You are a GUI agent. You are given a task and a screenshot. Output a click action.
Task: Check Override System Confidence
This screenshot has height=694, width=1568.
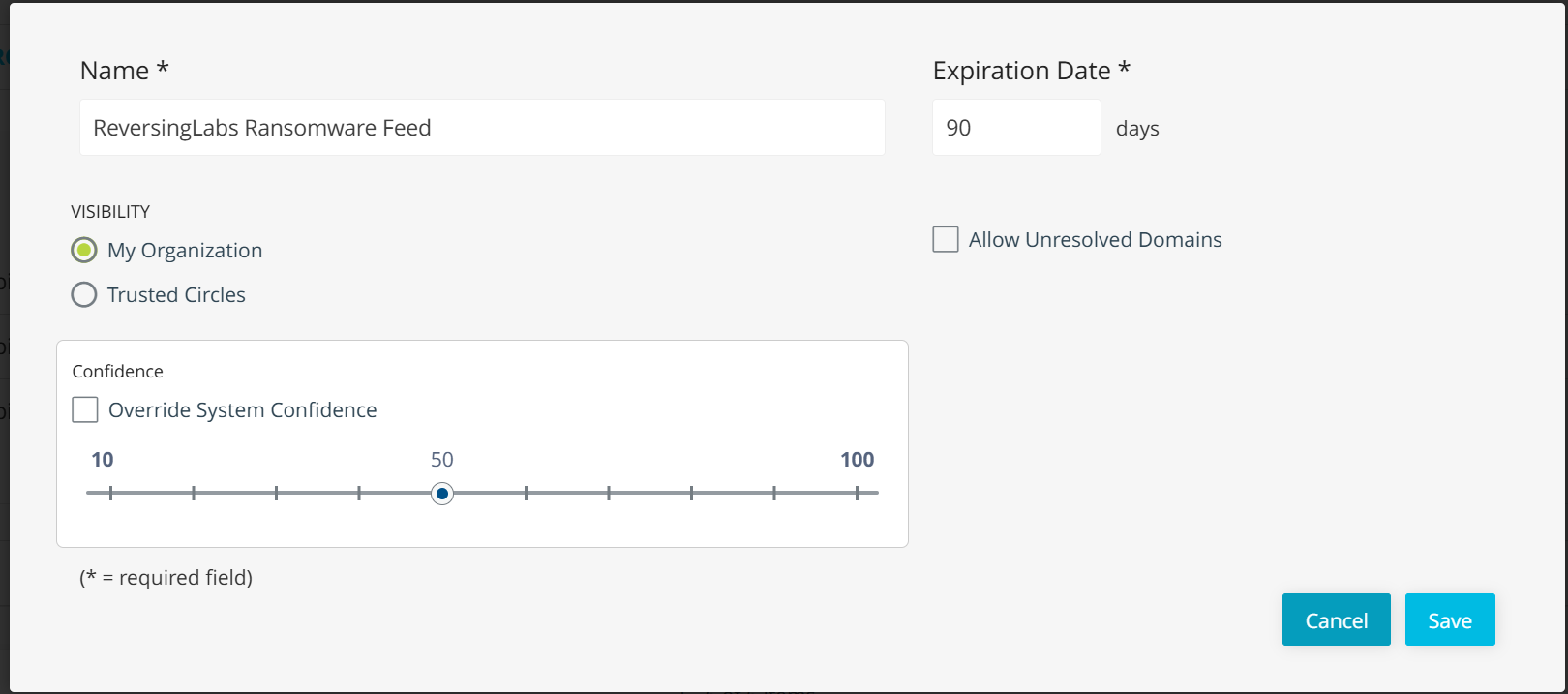pos(85,409)
